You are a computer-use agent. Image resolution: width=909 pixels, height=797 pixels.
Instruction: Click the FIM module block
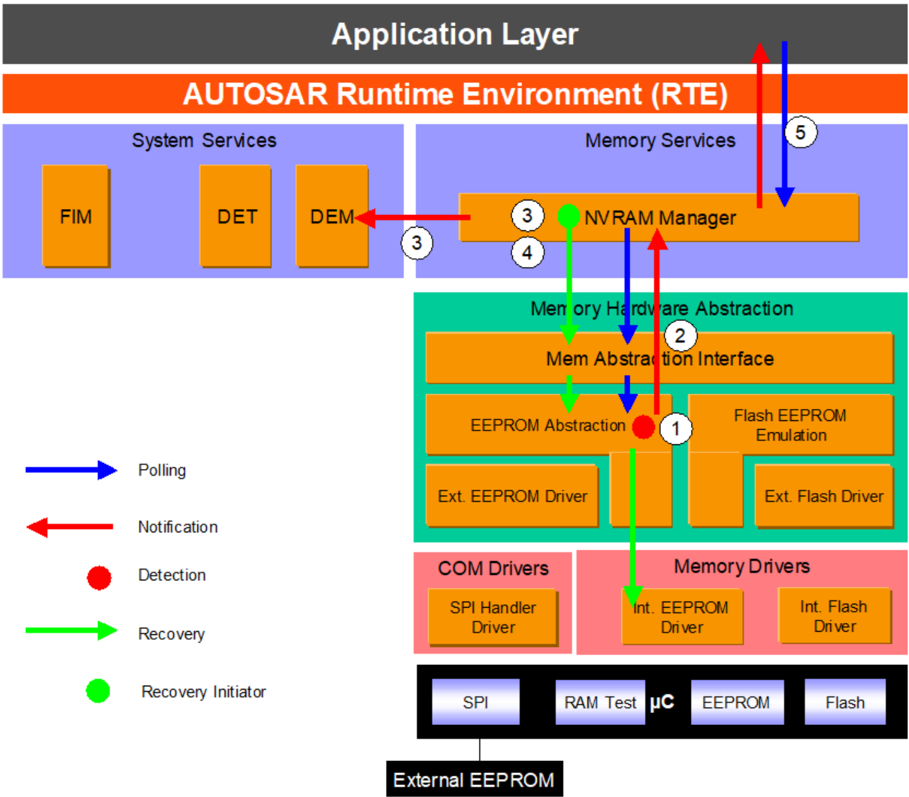(x=76, y=216)
